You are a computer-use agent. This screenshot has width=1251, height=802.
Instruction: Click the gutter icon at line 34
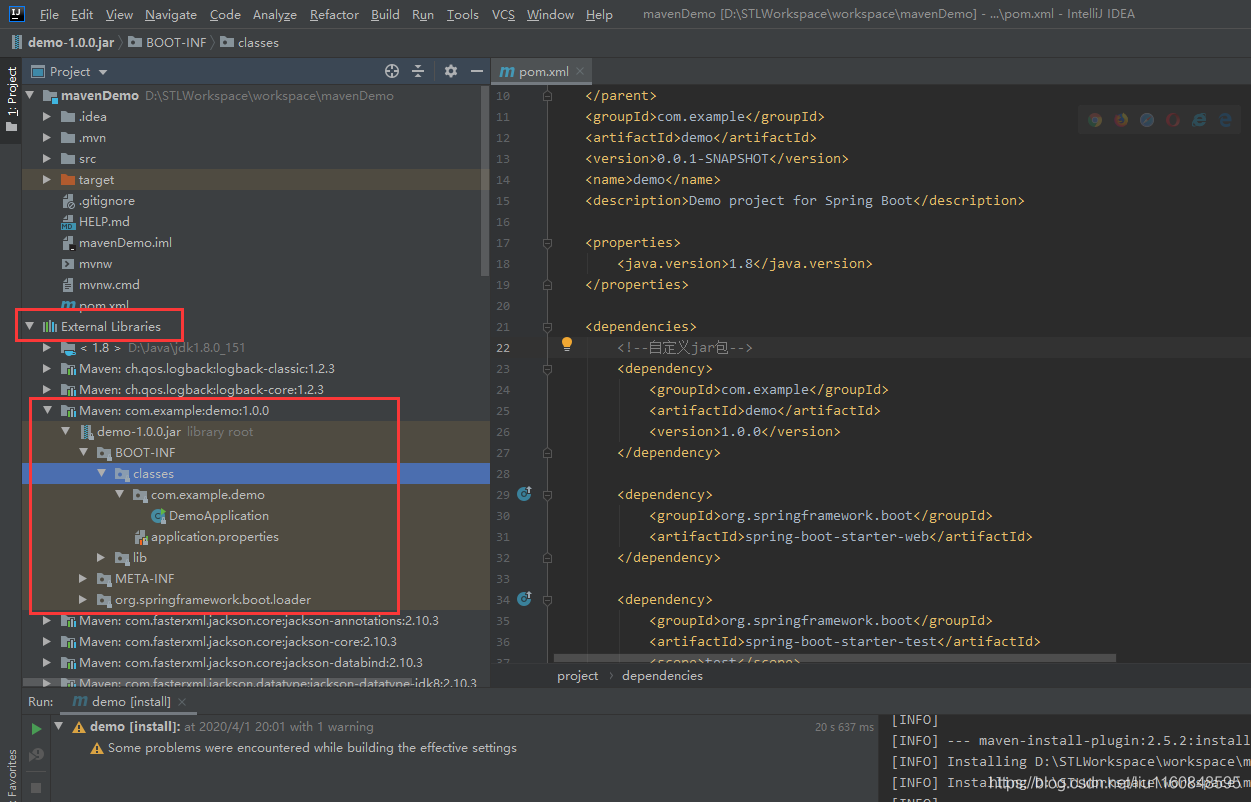524,599
